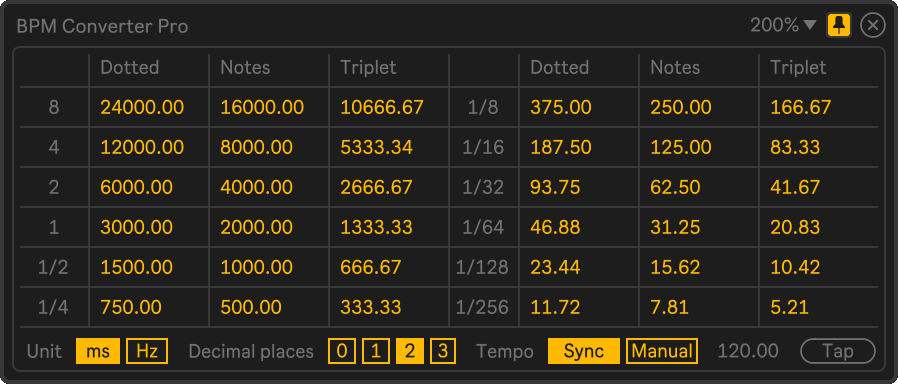898x384 pixels.
Task: Toggle the pin window icon
Action: click(x=839, y=26)
